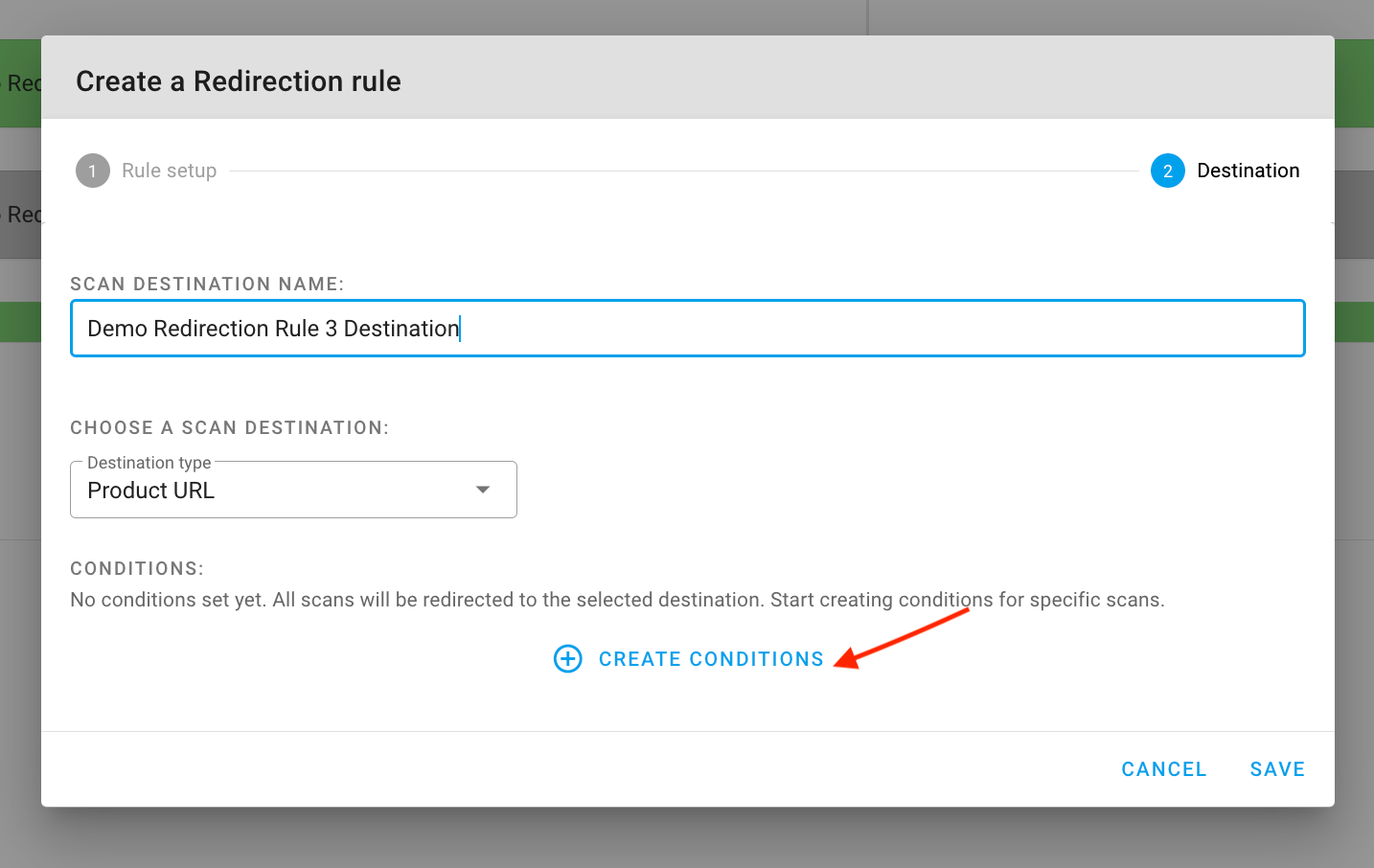Click the 'Create a Redirection rule' title

239,81
